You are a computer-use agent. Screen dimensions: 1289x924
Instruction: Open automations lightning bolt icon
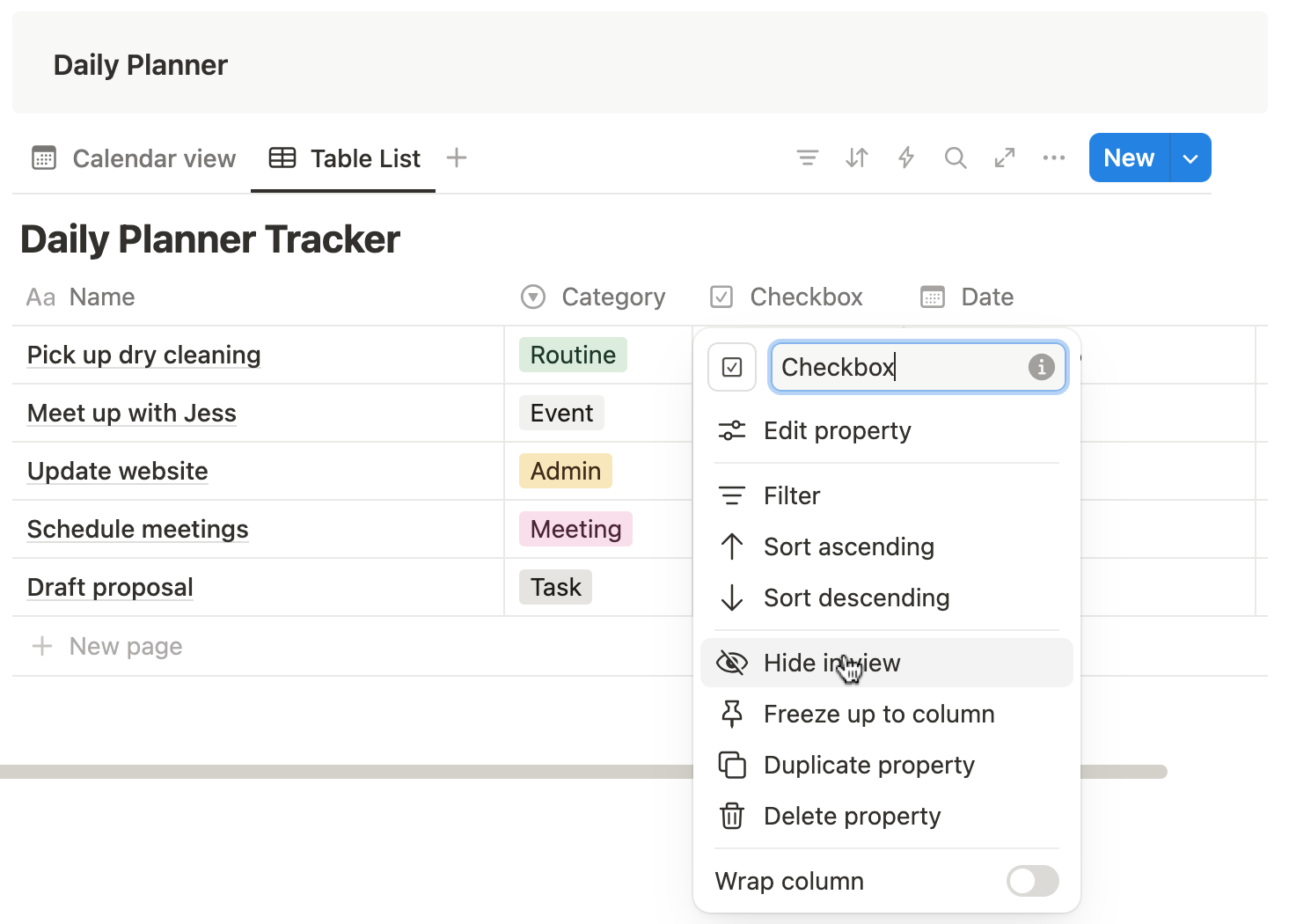[905, 158]
